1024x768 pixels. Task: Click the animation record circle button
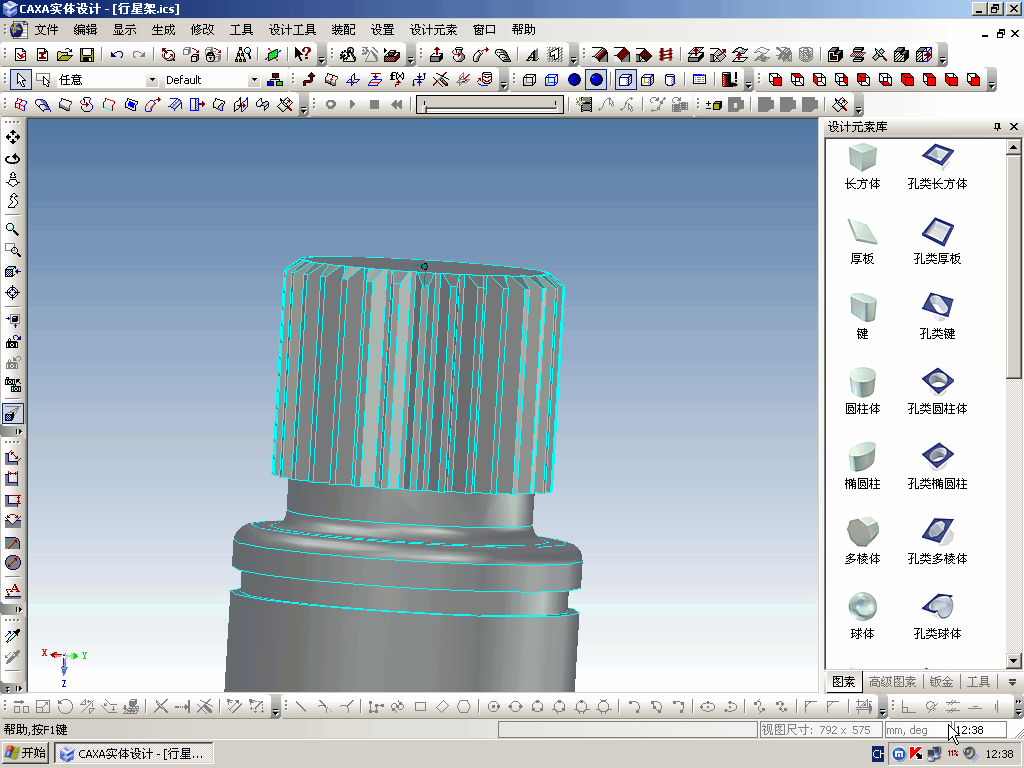(x=330, y=104)
